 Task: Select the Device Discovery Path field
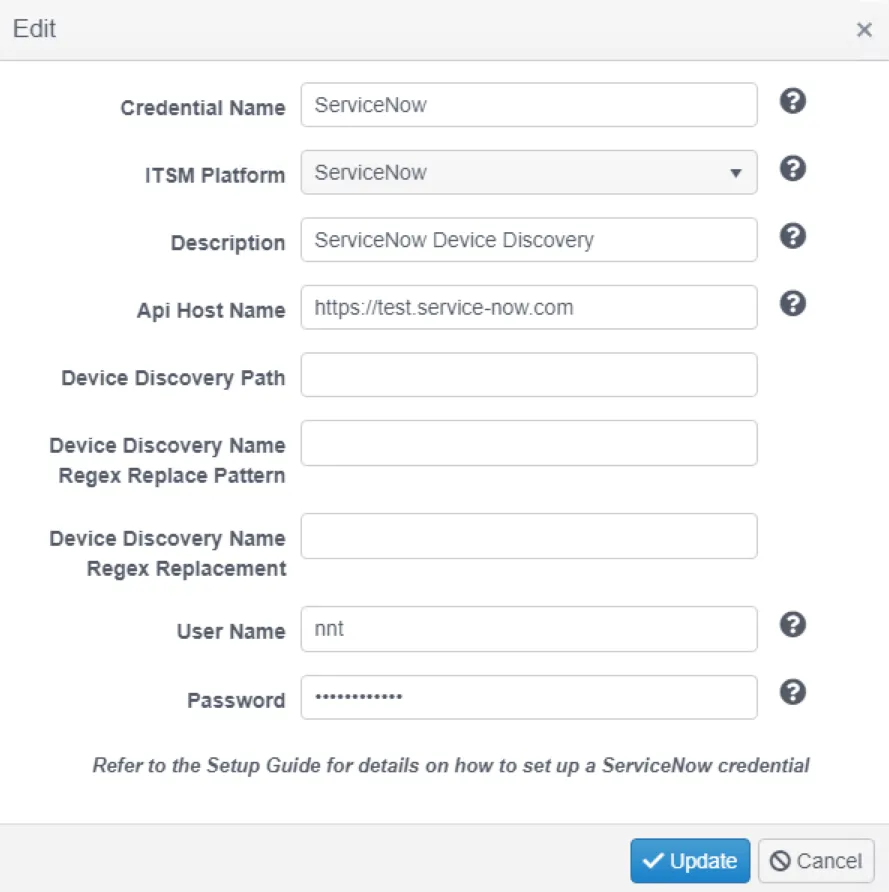(x=529, y=375)
